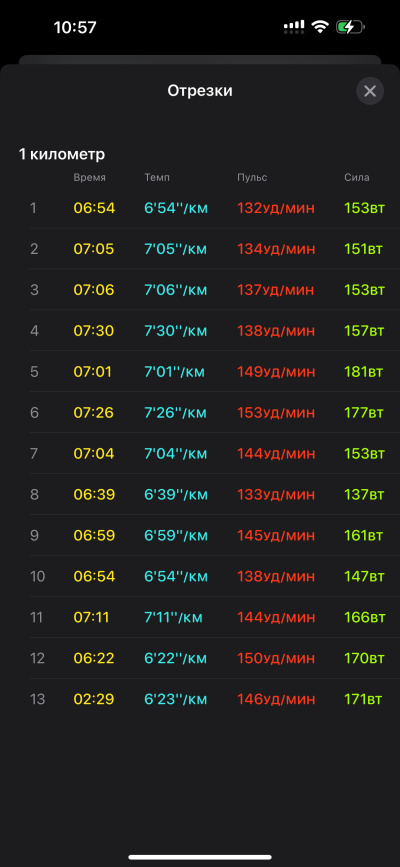
Task: Tap the 1 километр section heading
Action: click(62, 154)
